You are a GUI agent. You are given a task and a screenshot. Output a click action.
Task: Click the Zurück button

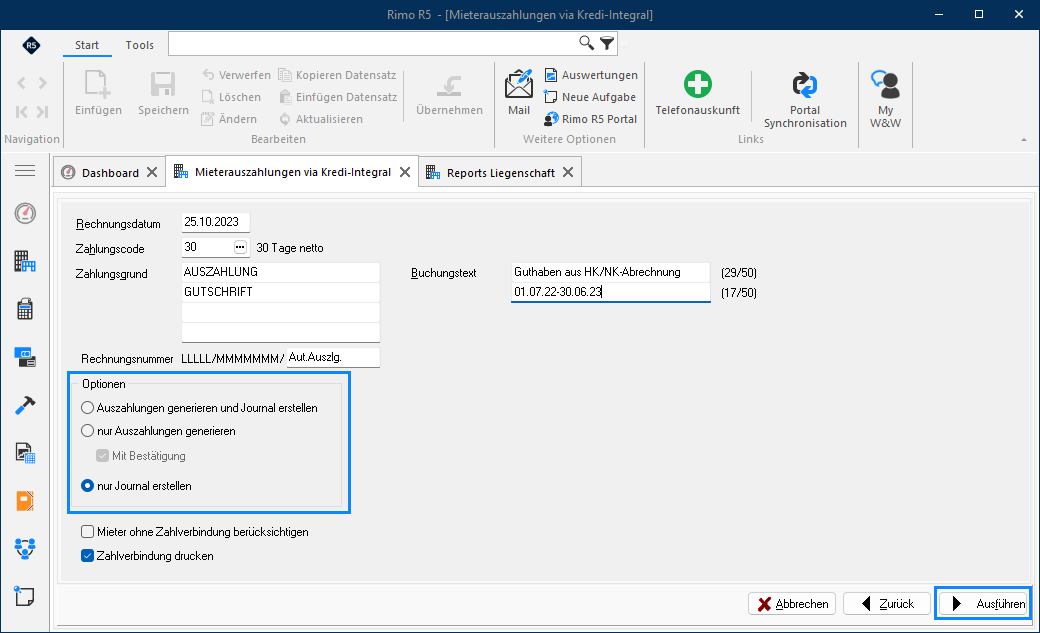[887, 604]
